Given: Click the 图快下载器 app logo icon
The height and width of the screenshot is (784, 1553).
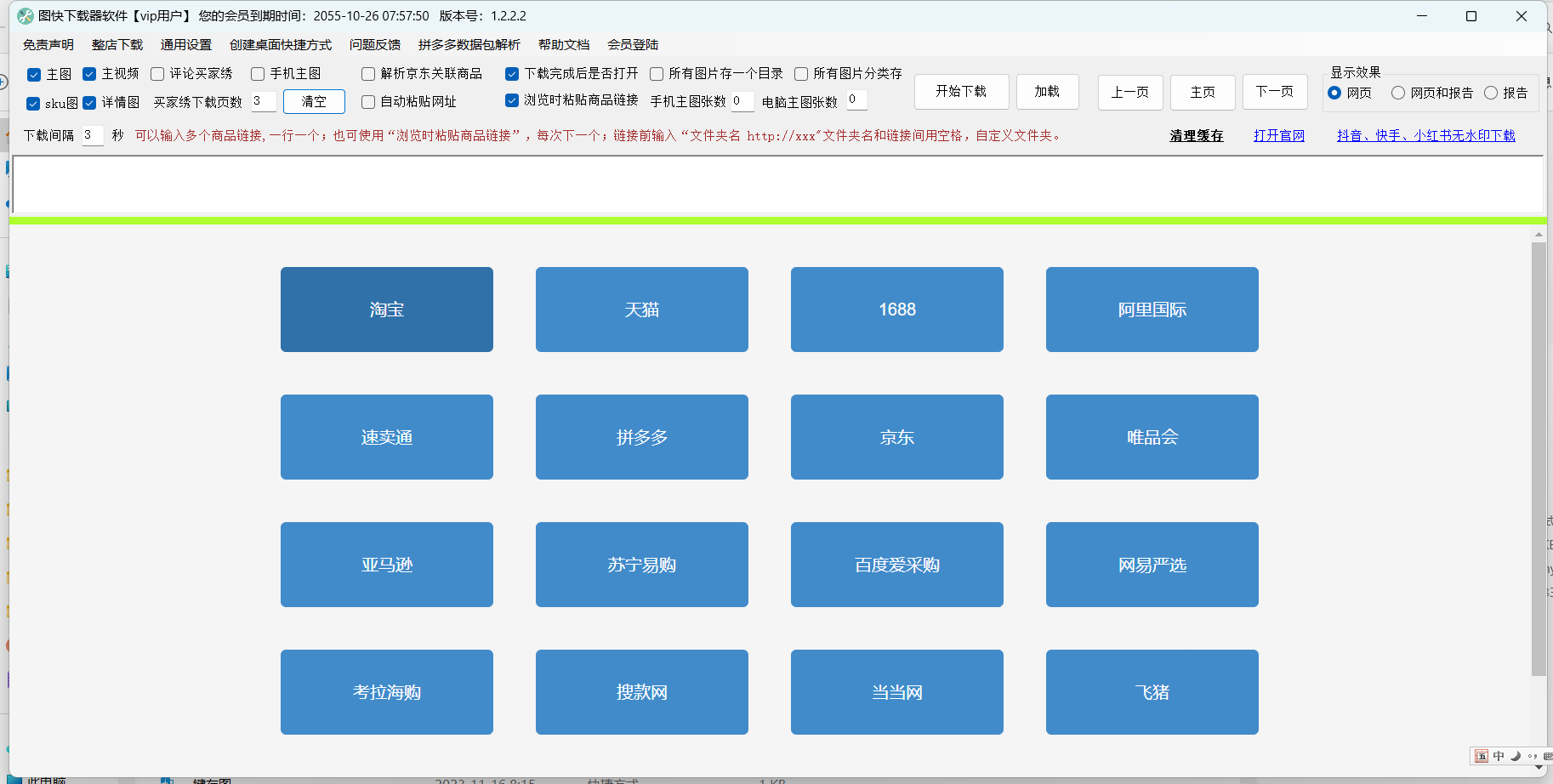Looking at the screenshot, I should (23, 14).
